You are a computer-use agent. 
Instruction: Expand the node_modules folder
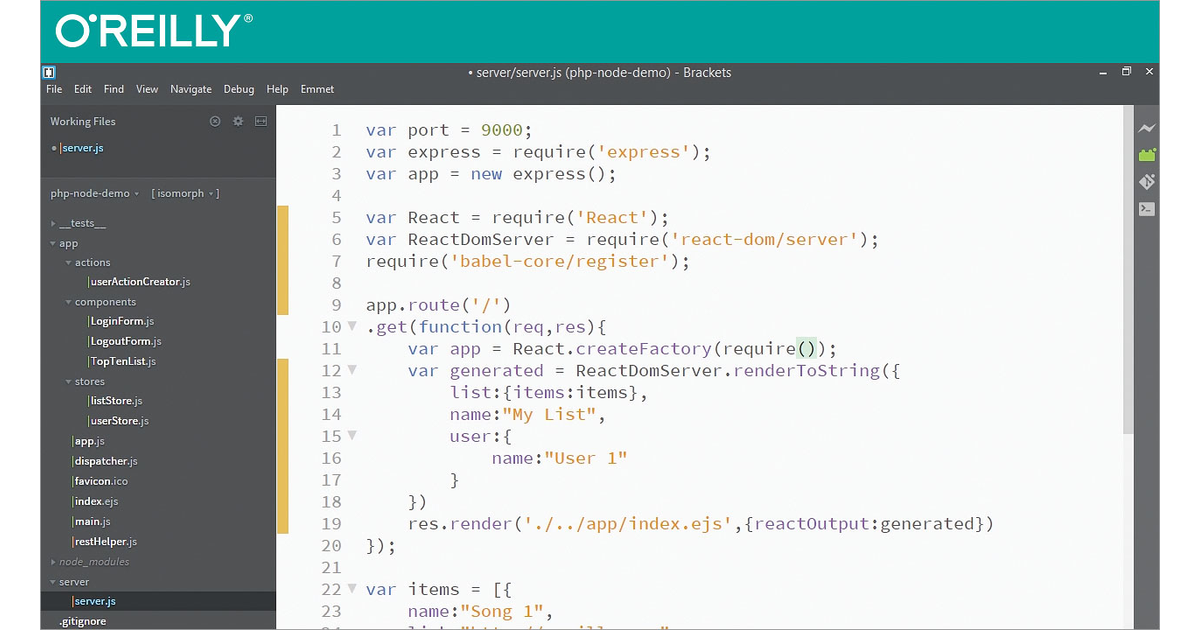click(53, 562)
